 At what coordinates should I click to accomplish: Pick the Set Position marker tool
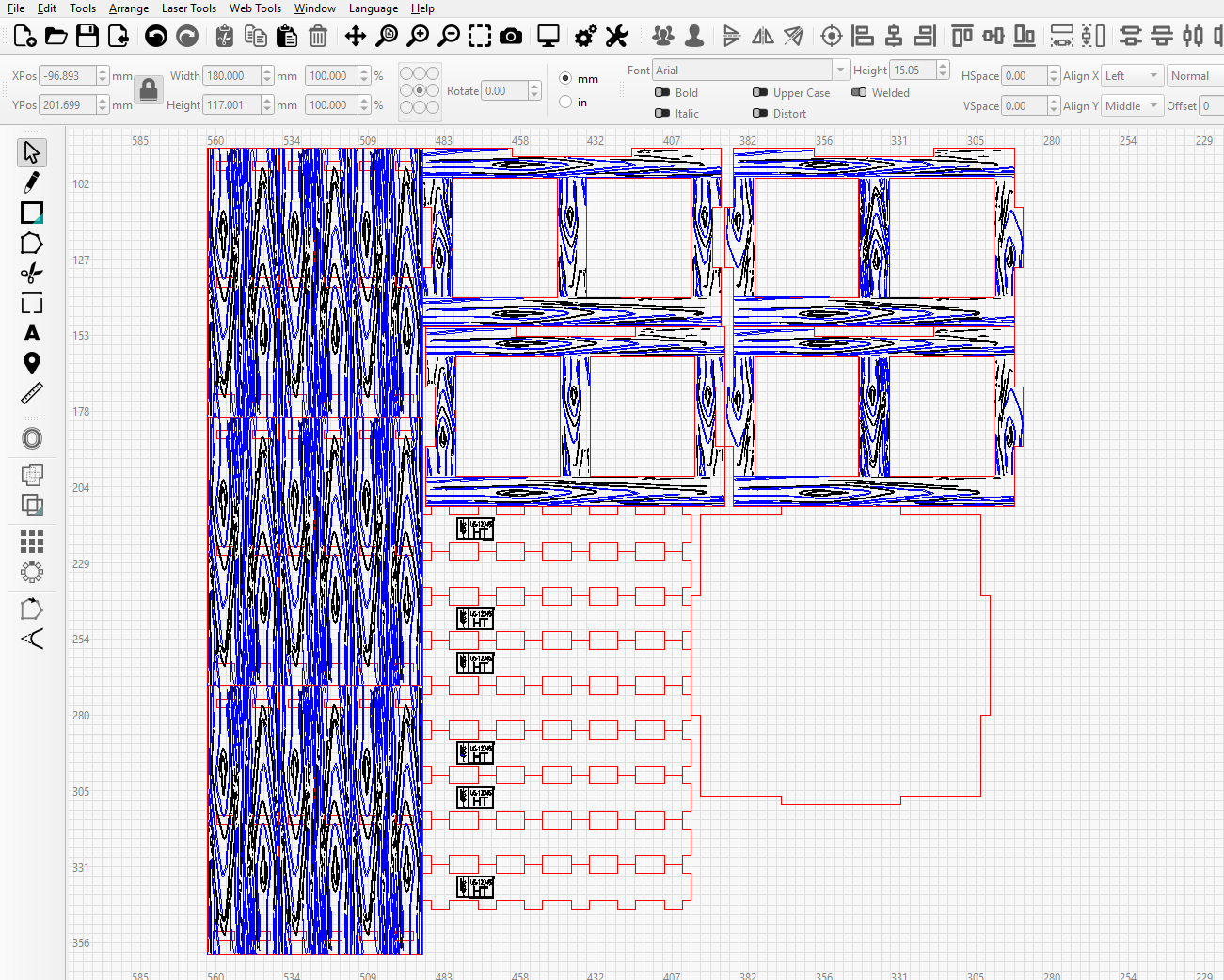[x=32, y=364]
